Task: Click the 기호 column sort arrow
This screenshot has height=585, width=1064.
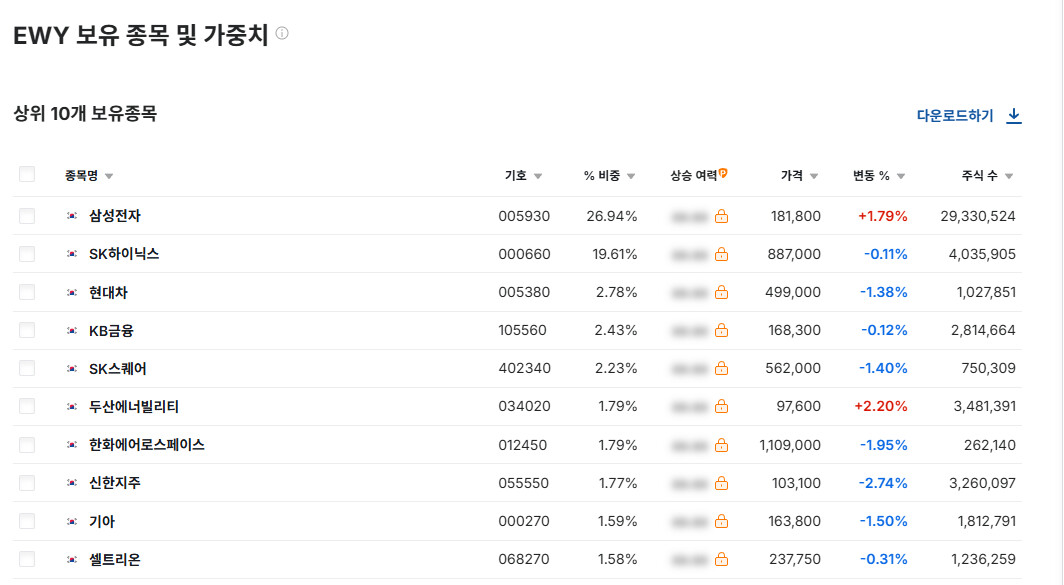Action: [x=538, y=177]
